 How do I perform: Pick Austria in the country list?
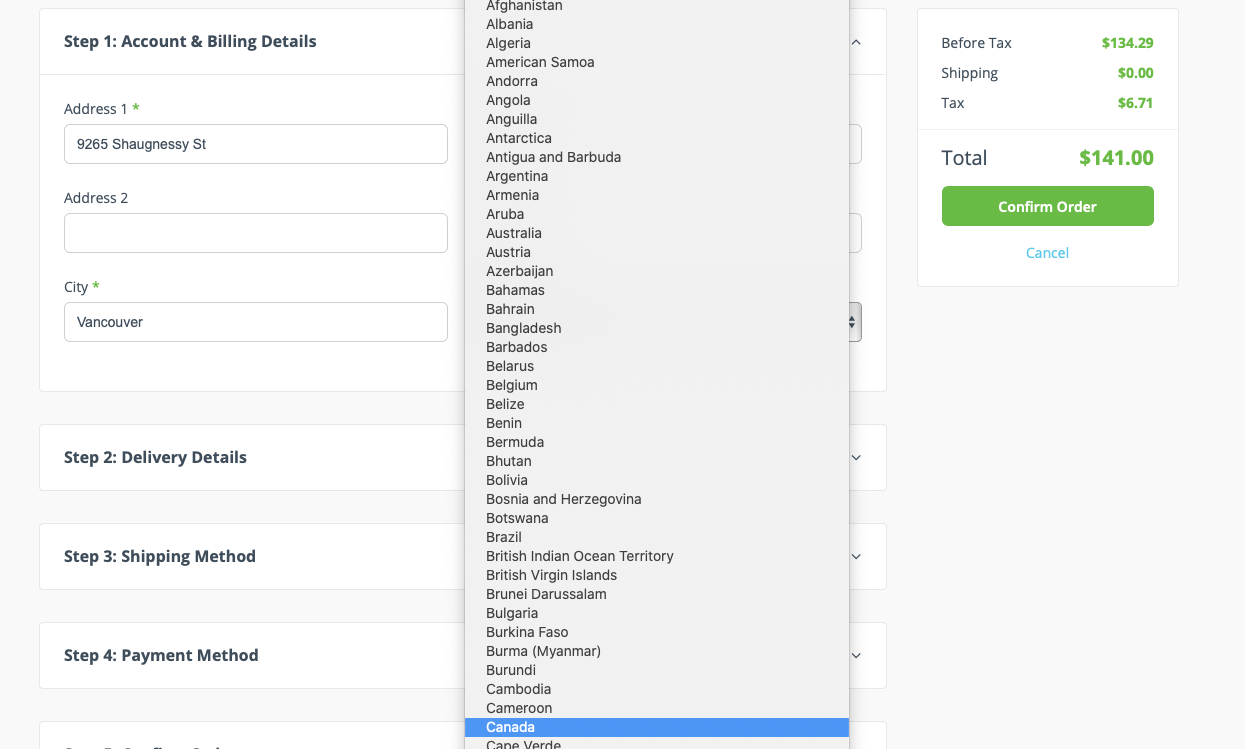click(508, 252)
